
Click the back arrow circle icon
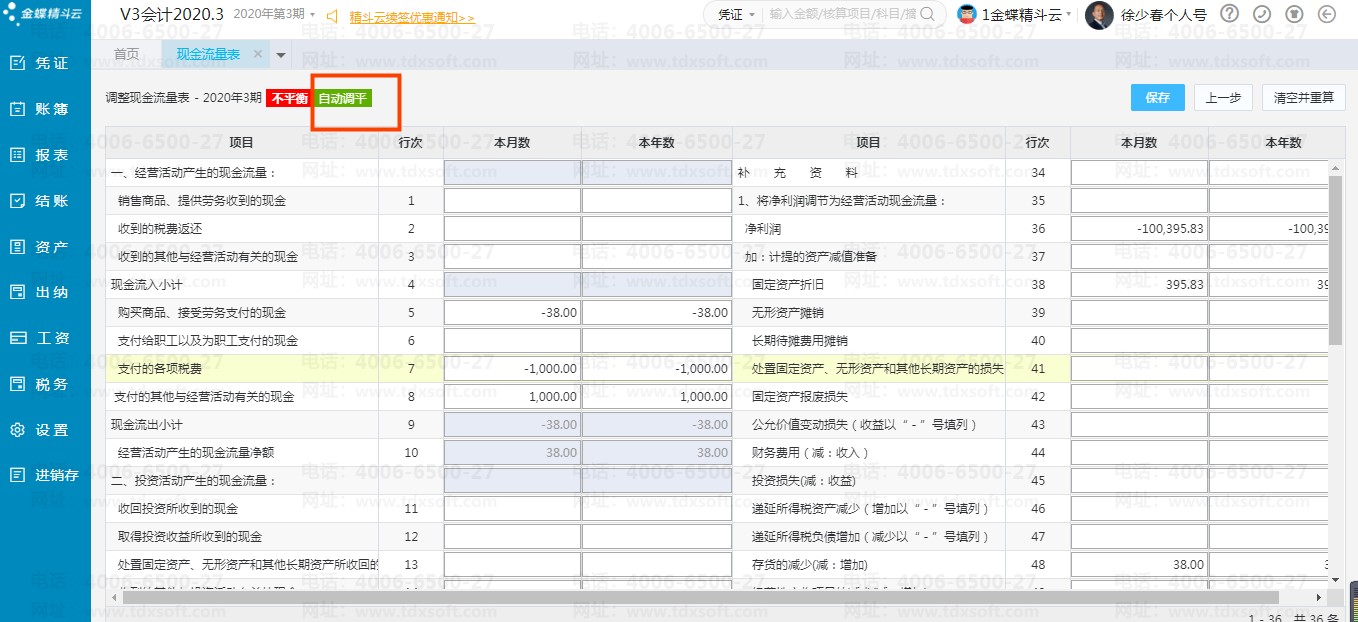pos(1327,14)
